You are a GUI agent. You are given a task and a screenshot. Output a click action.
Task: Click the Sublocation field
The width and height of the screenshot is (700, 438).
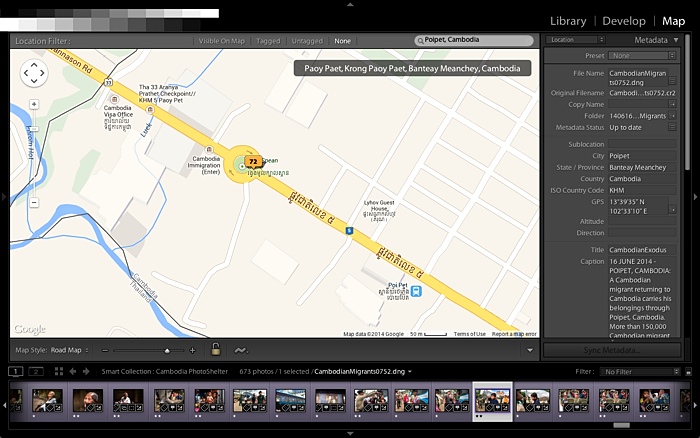[x=642, y=144]
